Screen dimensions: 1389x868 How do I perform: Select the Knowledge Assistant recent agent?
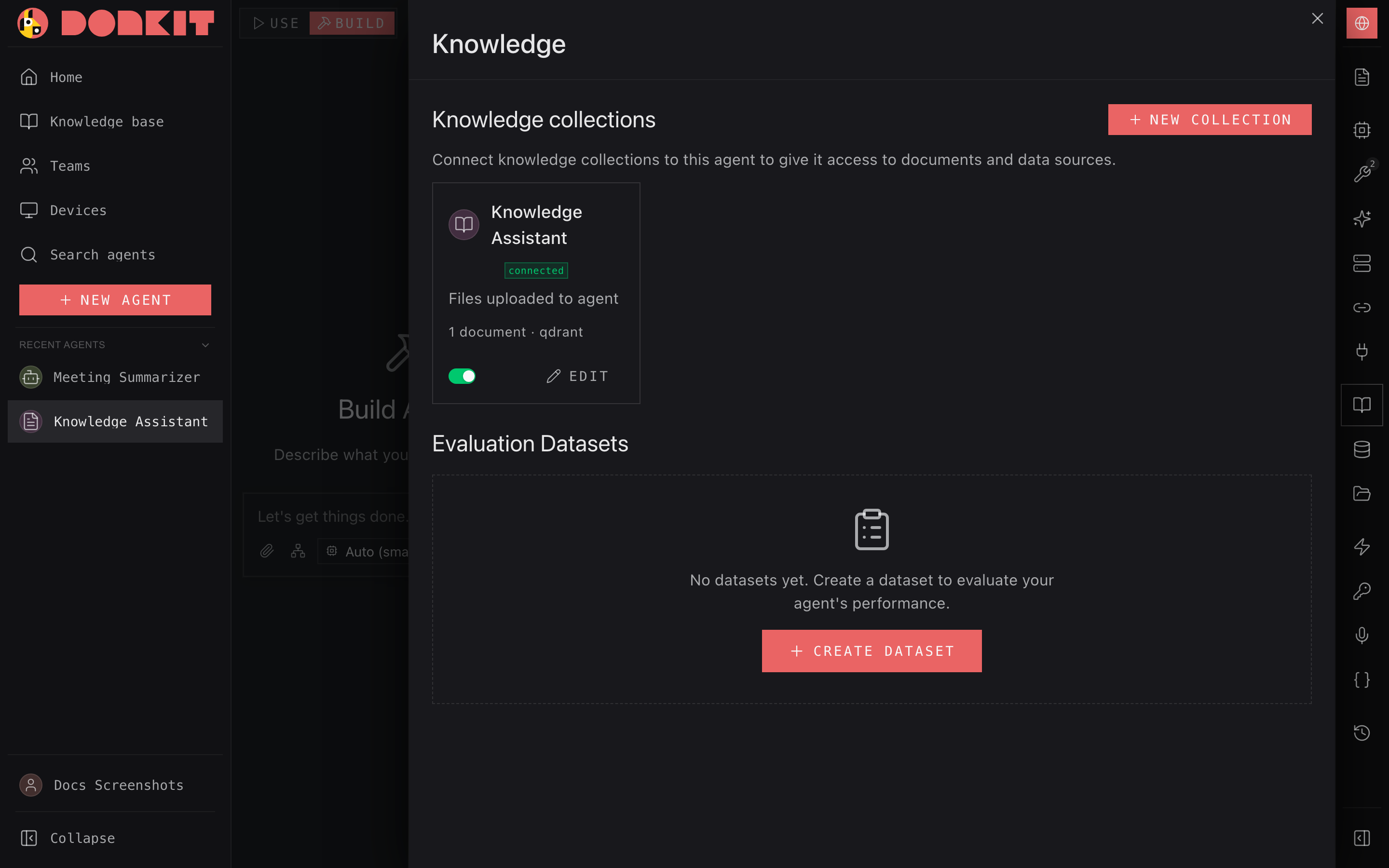tap(115, 421)
